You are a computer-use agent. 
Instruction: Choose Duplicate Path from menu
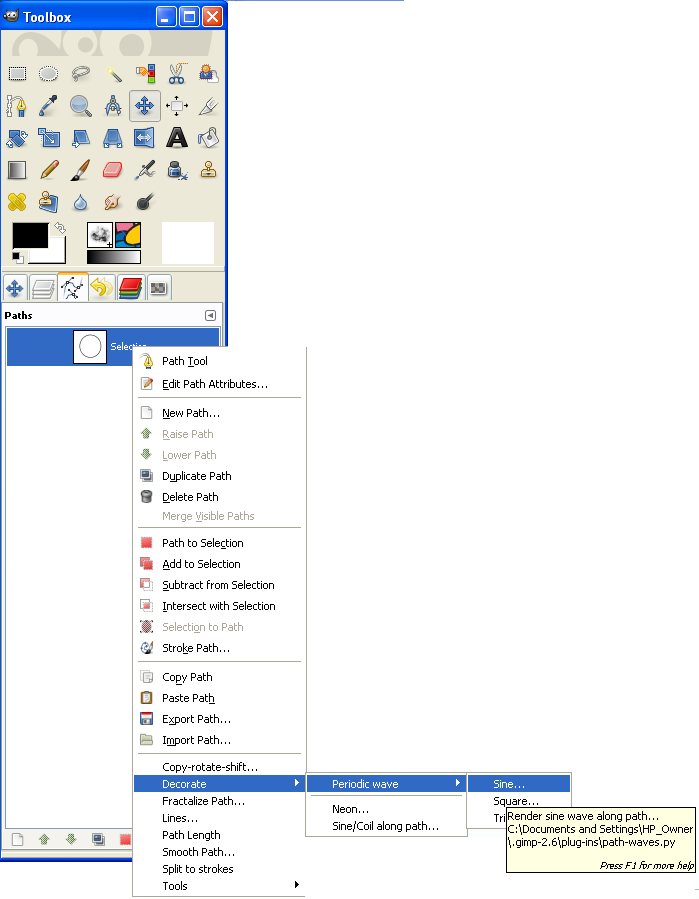pyautogui.click(x=197, y=476)
